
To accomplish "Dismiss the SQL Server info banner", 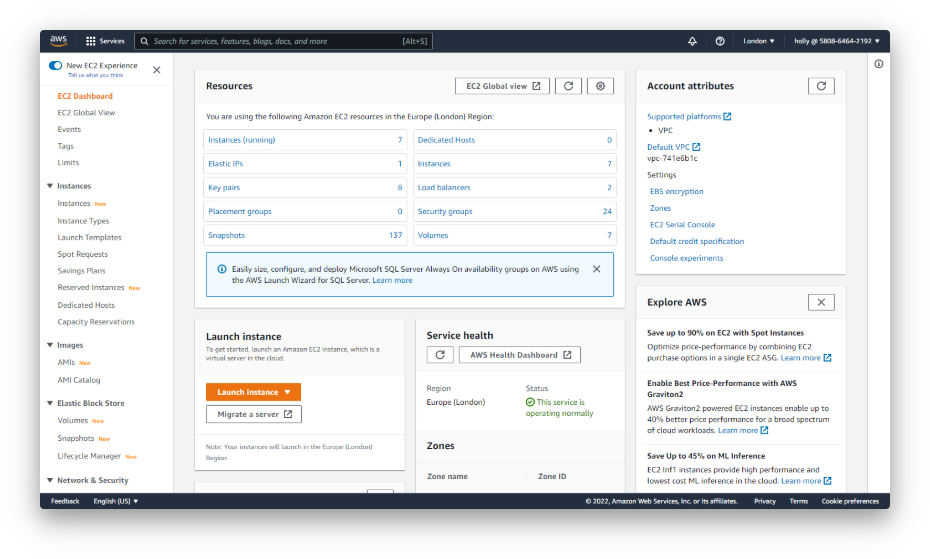I will [597, 269].
